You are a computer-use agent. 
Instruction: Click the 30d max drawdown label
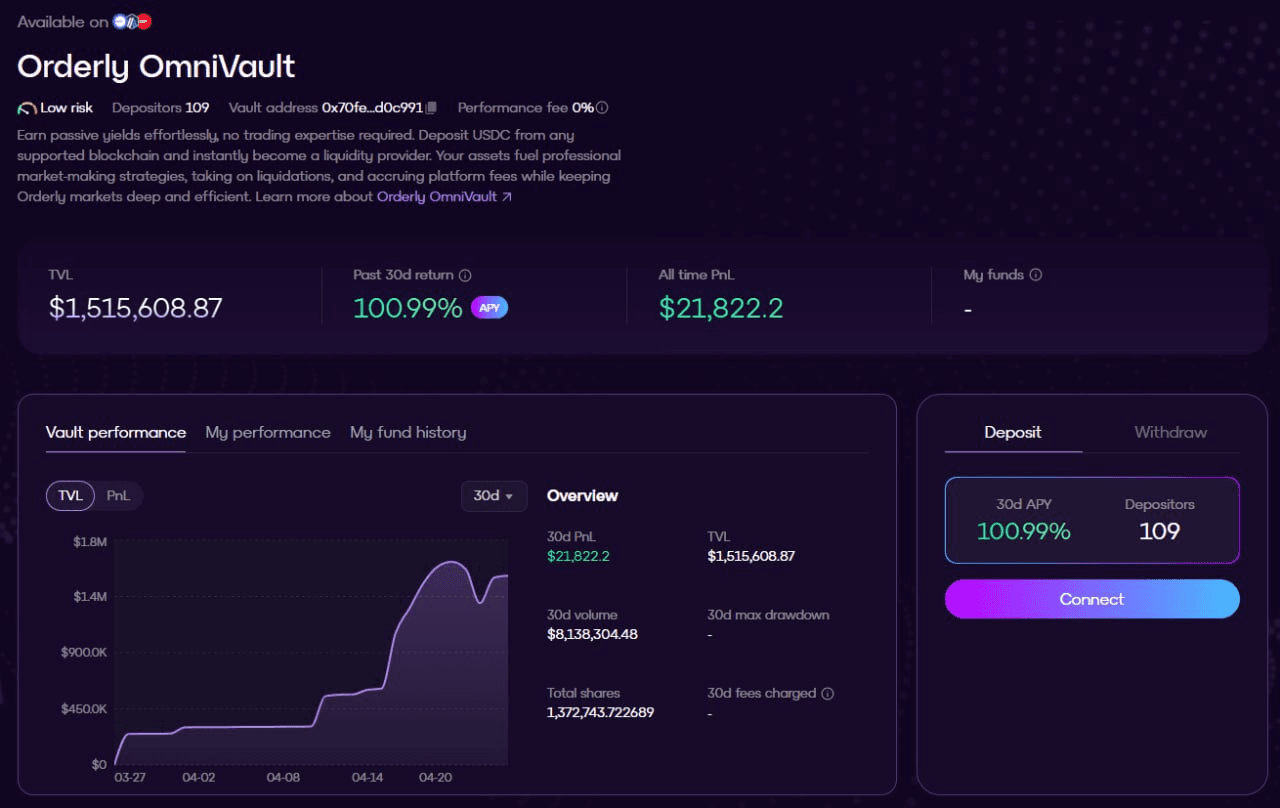768,615
